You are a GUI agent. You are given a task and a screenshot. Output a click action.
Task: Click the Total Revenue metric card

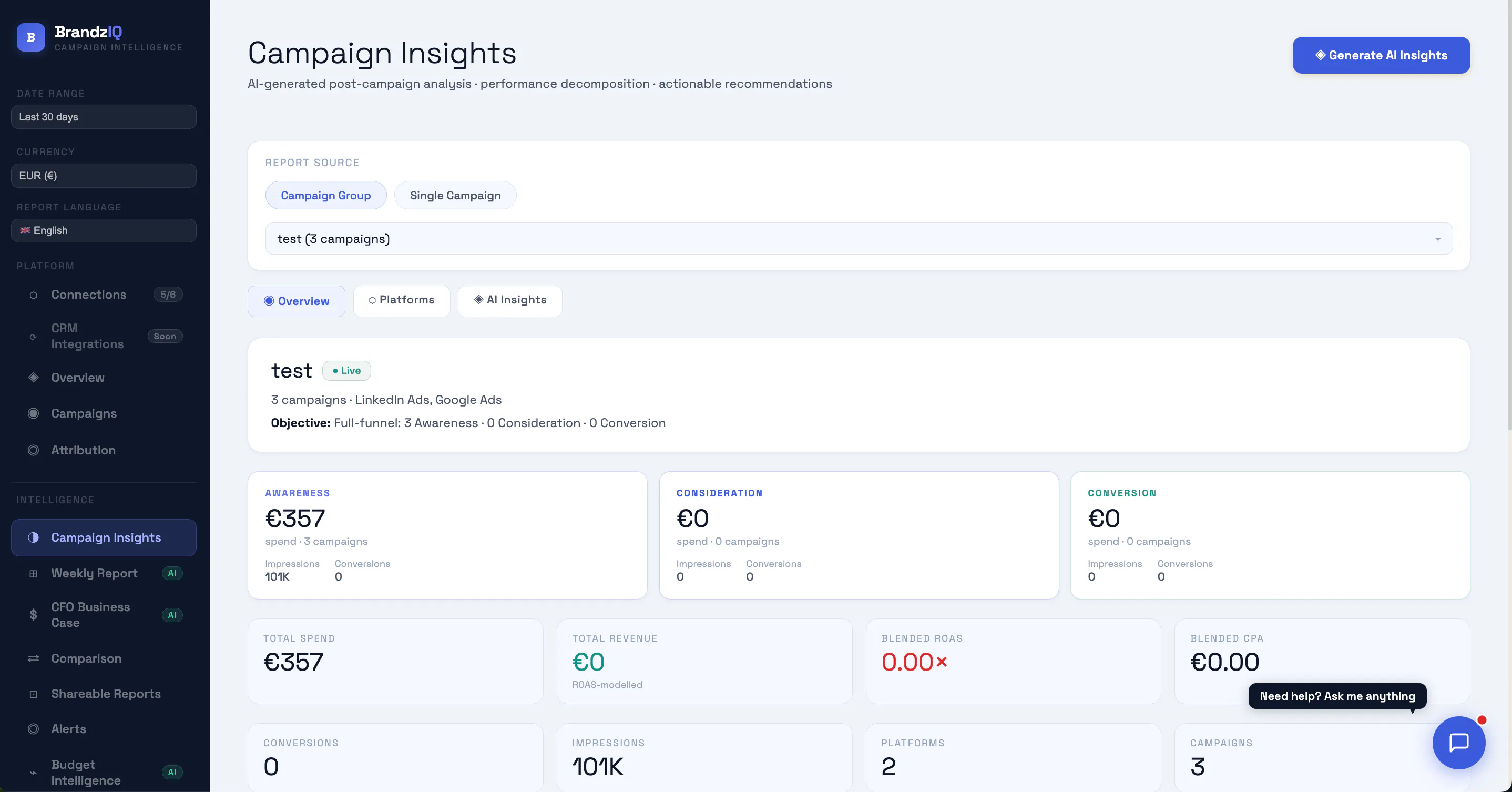(x=704, y=661)
